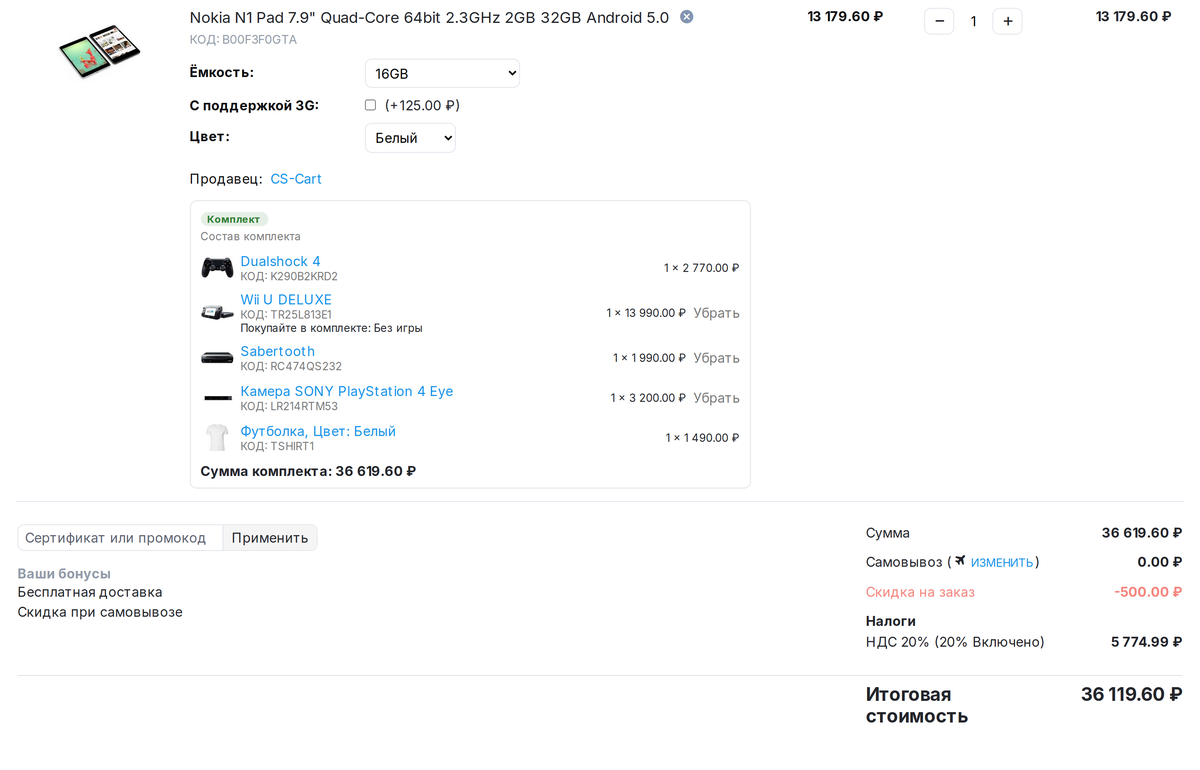
Task: Focus the Сертификат или промокод field
Action: pyautogui.click(x=120, y=538)
